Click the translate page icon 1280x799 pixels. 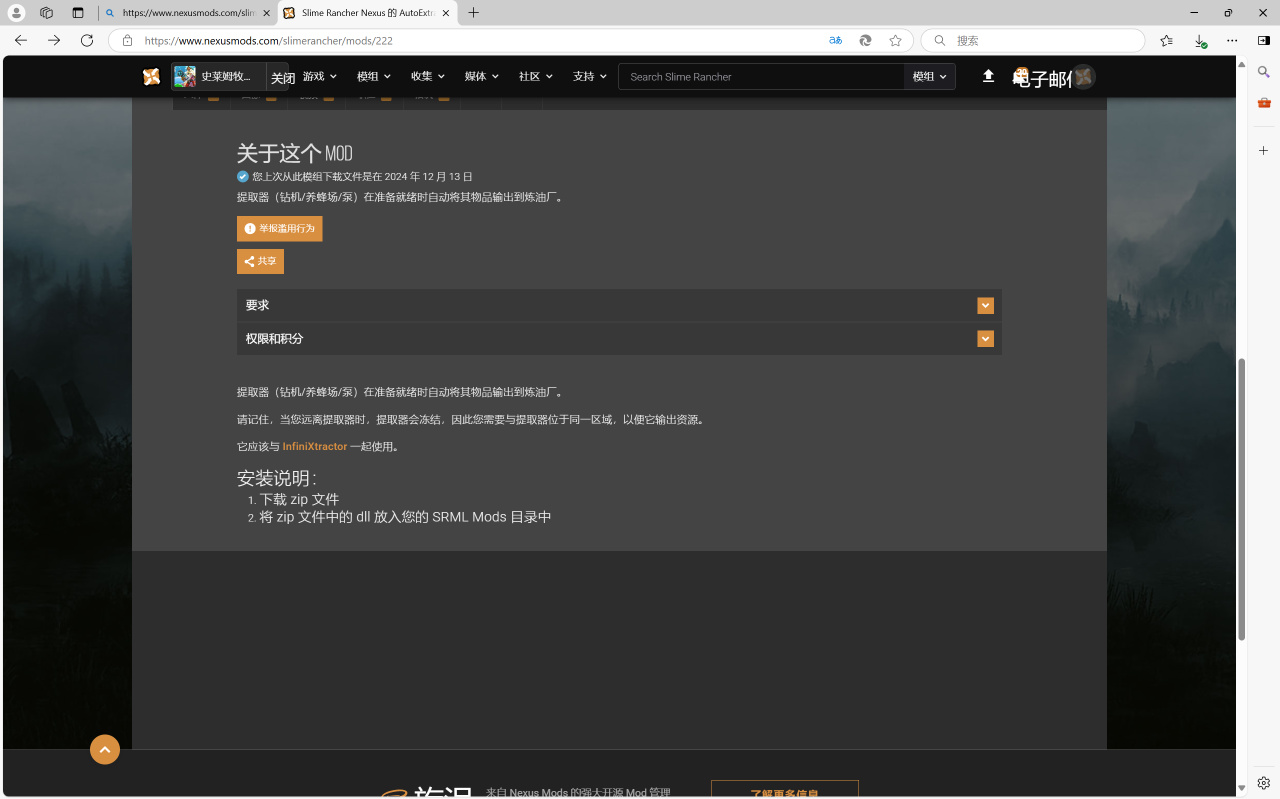(x=835, y=41)
